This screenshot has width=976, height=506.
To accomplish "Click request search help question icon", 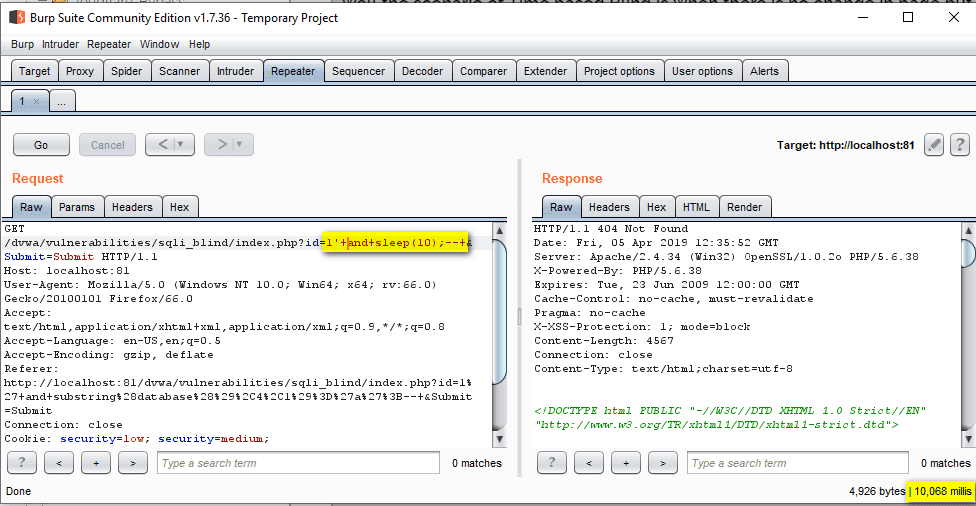I will (22, 463).
